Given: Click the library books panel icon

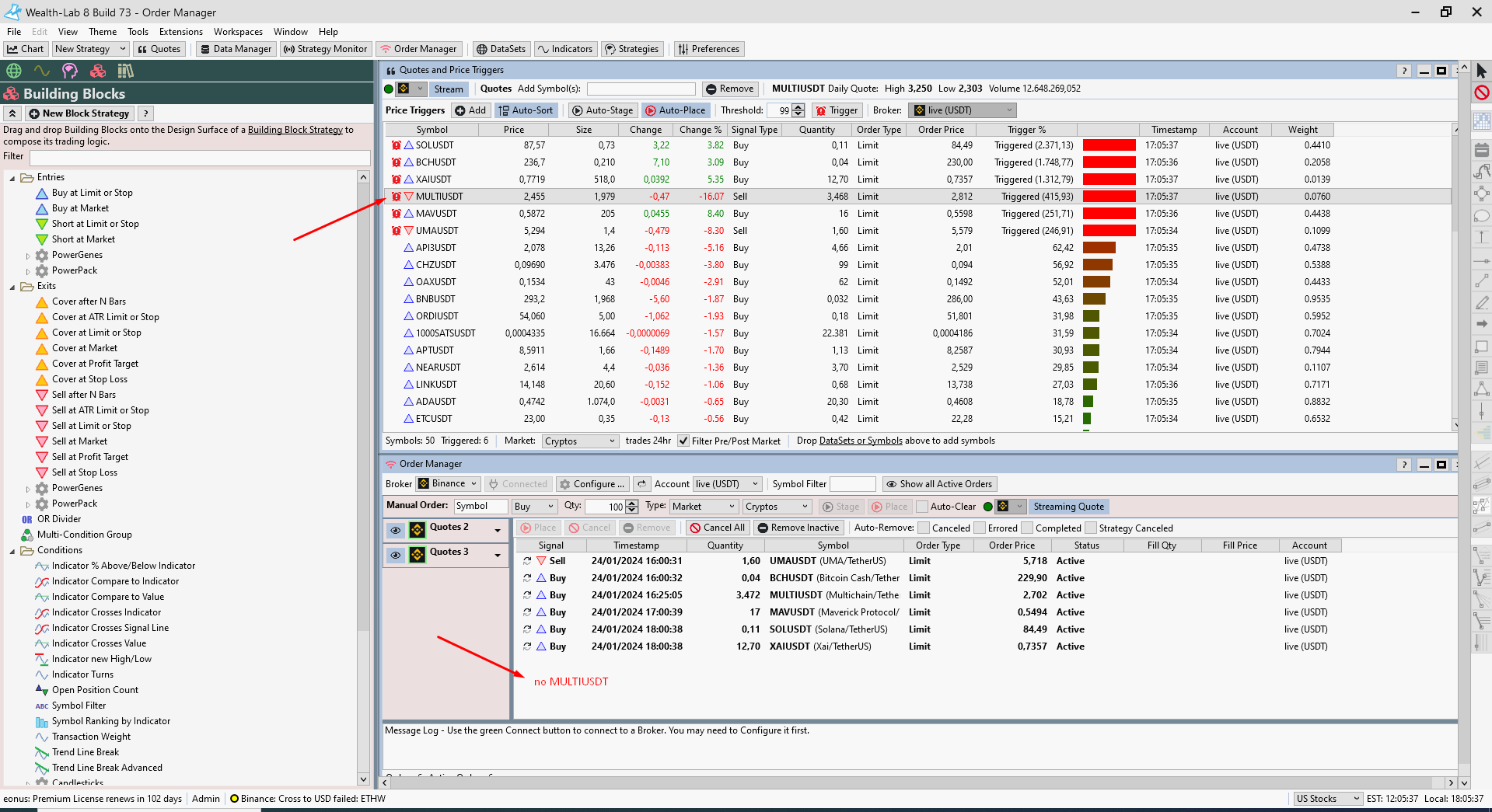Looking at the screenshot, I should (x=126, y=71).
